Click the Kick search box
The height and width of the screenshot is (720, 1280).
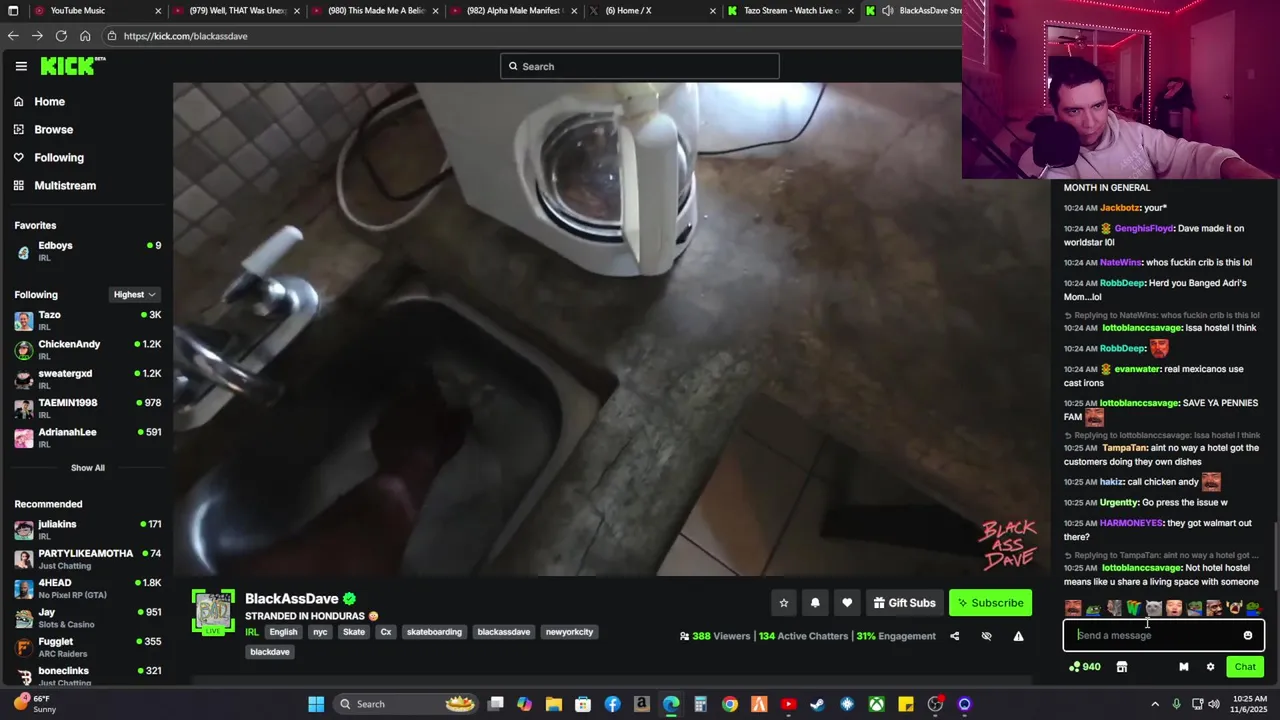pyautogui.click(x=639, y=66)
